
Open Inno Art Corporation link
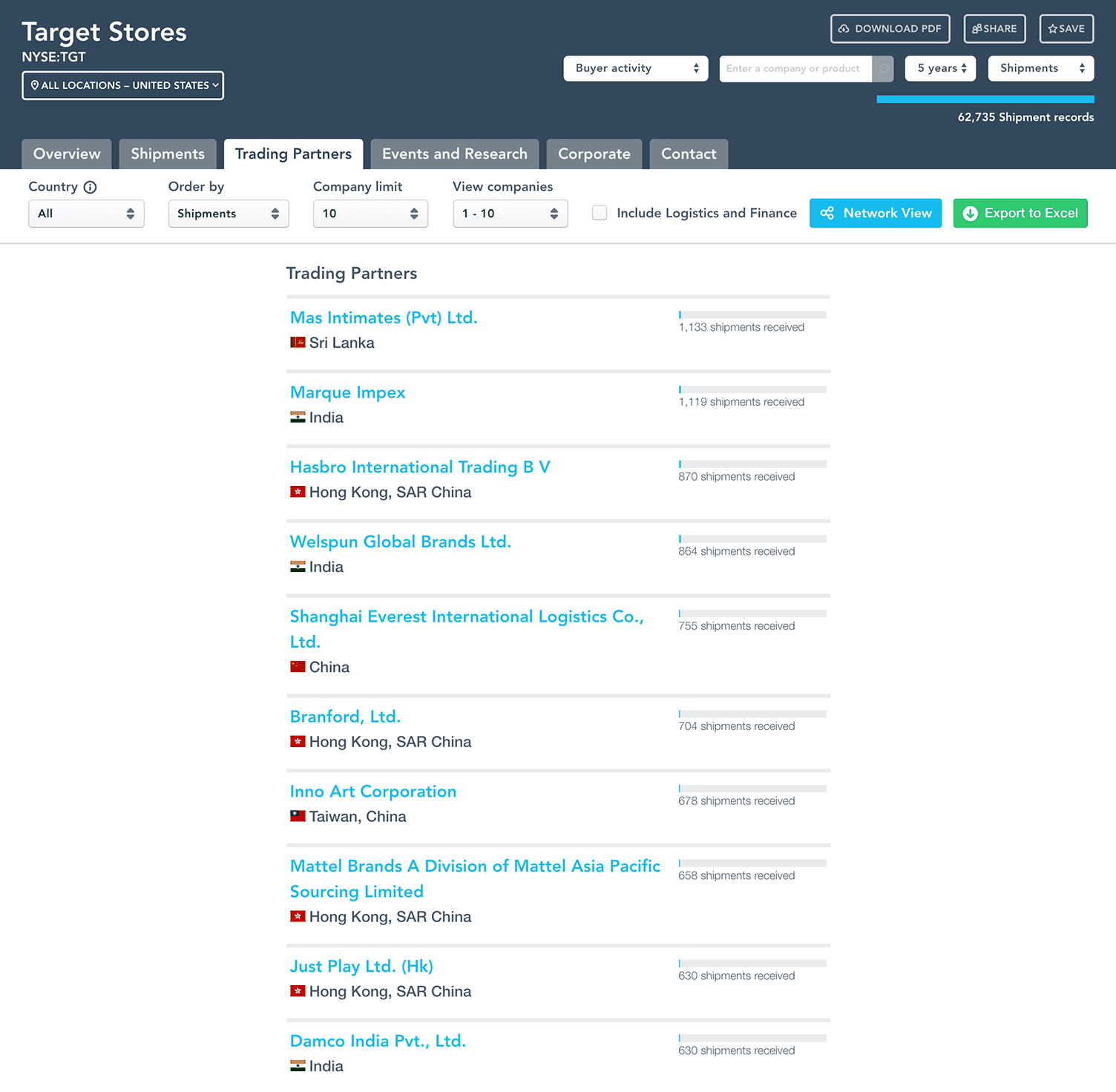click(x=373, y=792)
